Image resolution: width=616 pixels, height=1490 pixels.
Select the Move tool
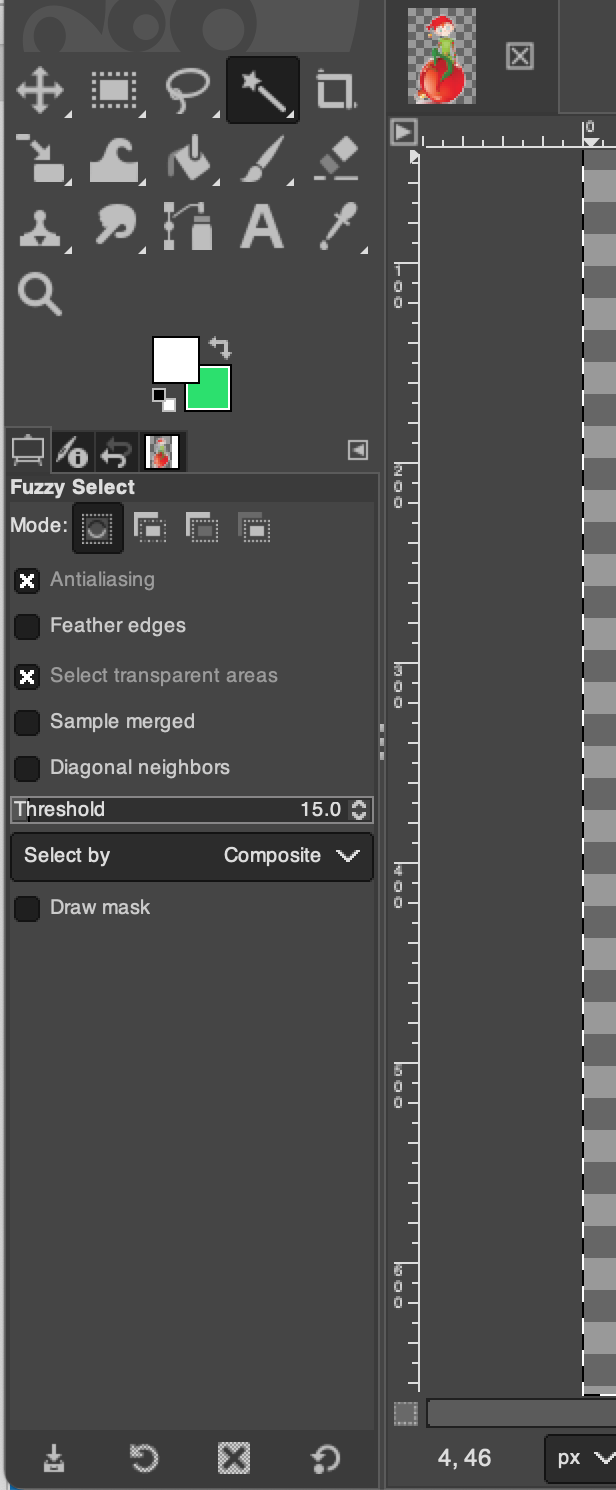[x=40, y=90]
